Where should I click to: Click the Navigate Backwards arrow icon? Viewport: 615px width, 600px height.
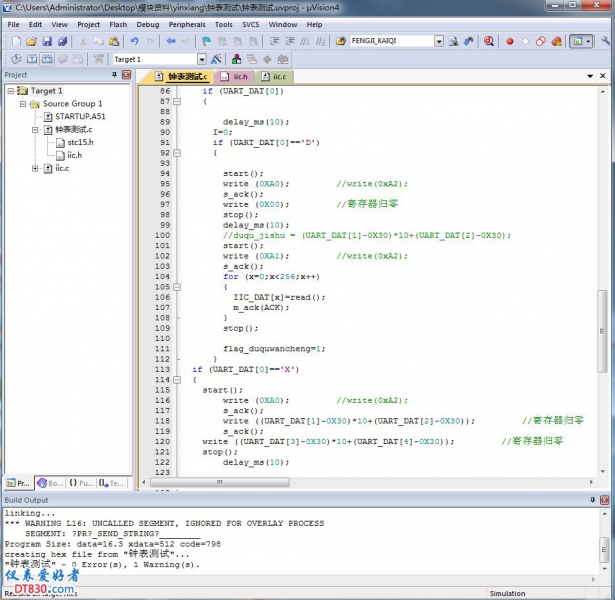(x=171, y=42)
